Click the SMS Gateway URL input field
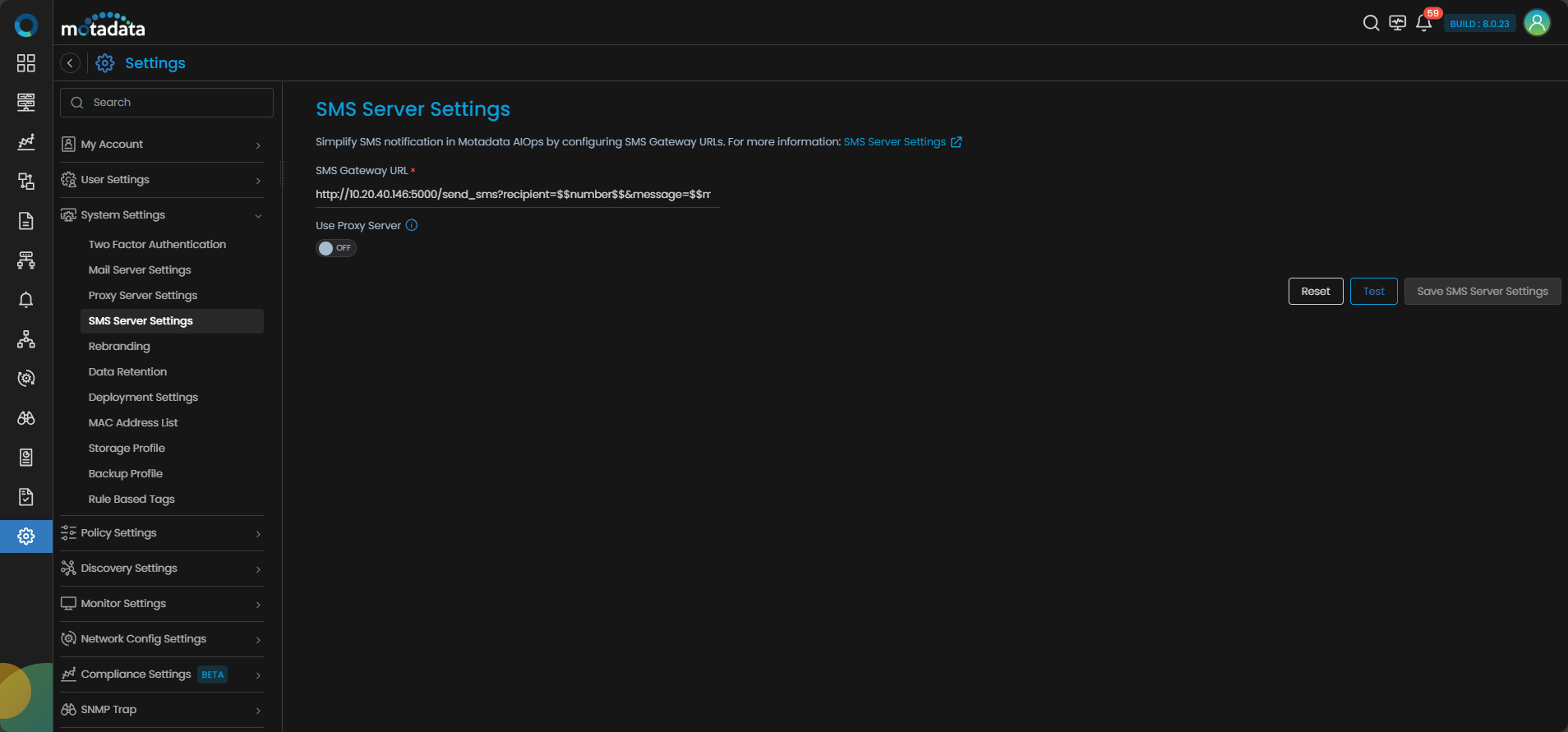The width and height of the screenshot is (1568, 732). tap(517, 195)
